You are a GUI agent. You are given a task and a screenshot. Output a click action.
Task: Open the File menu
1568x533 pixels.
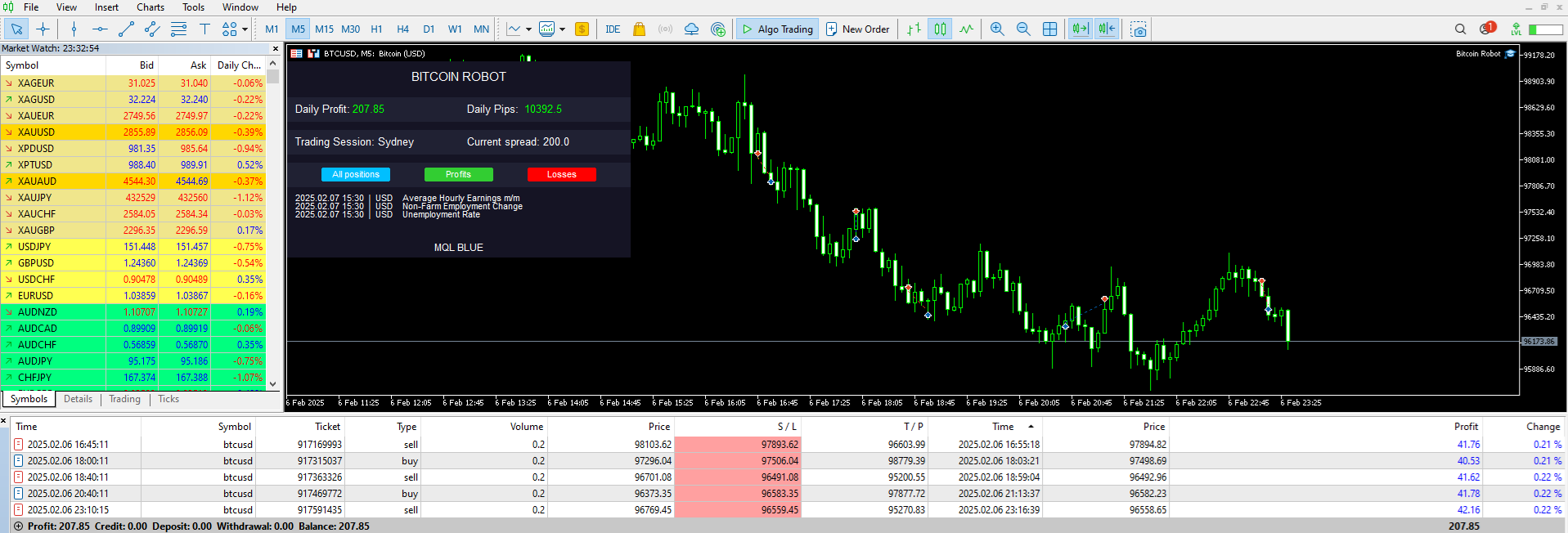[x=31, y=7]
